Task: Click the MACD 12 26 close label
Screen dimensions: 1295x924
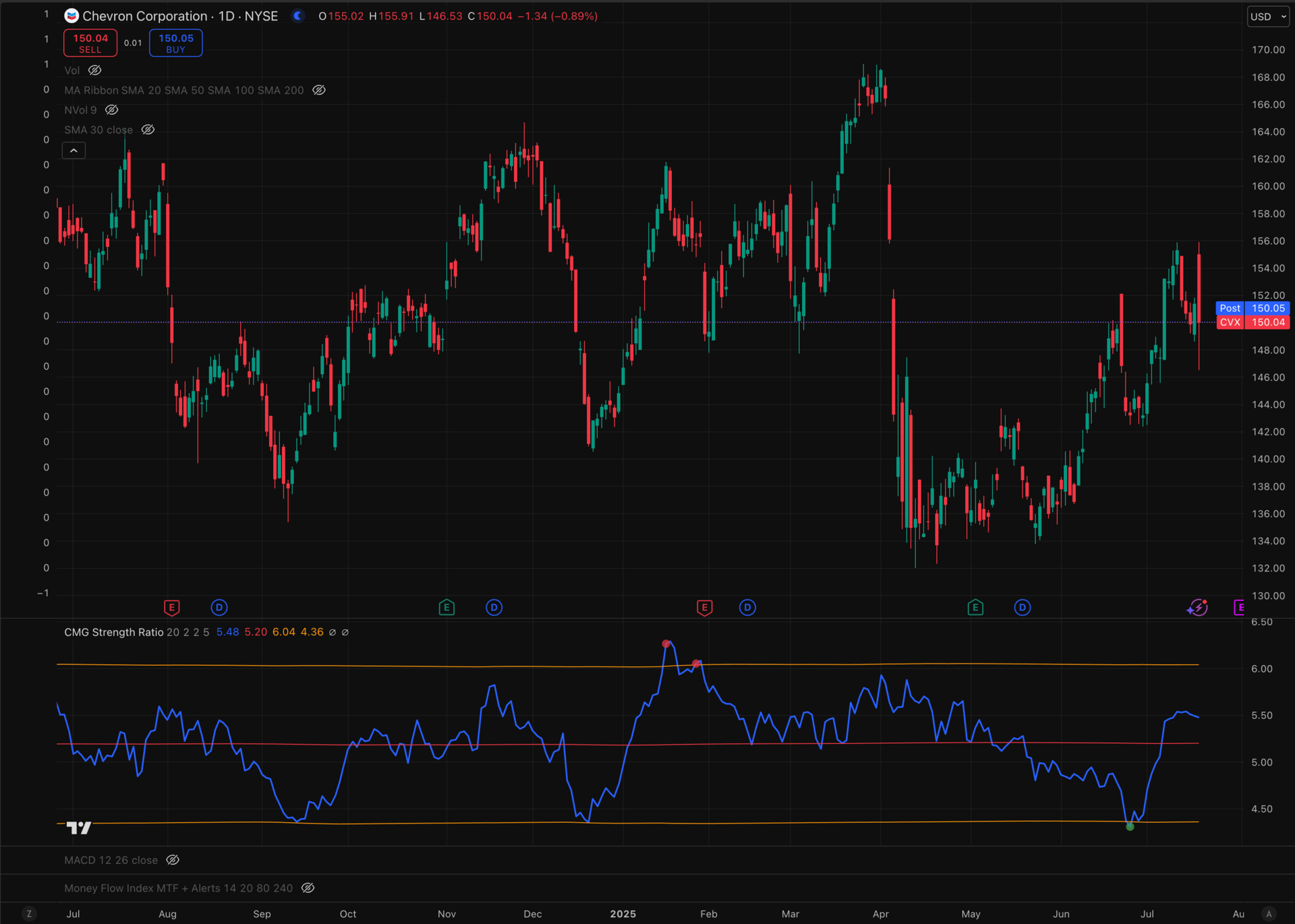Action: tap(111, 860)
